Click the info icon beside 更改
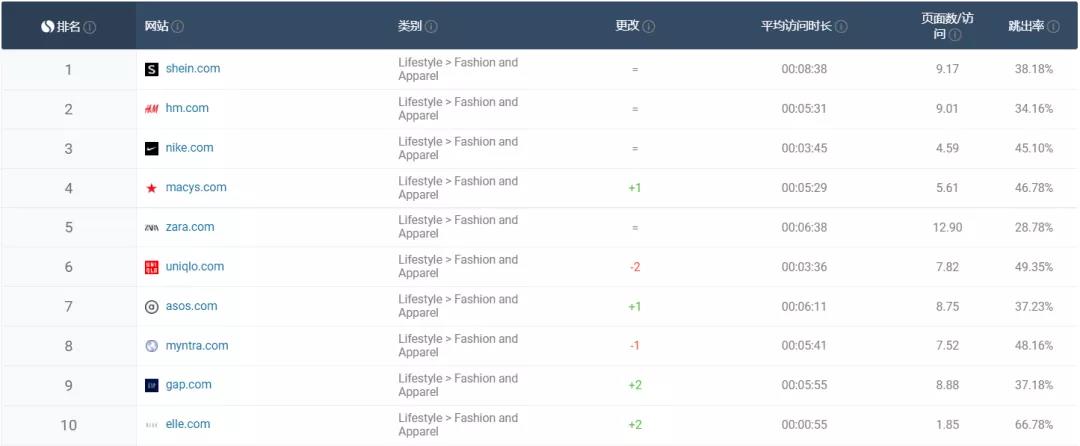Image resolution: width=1080 pixels, height=446 pixels. [x=649, y=27]
